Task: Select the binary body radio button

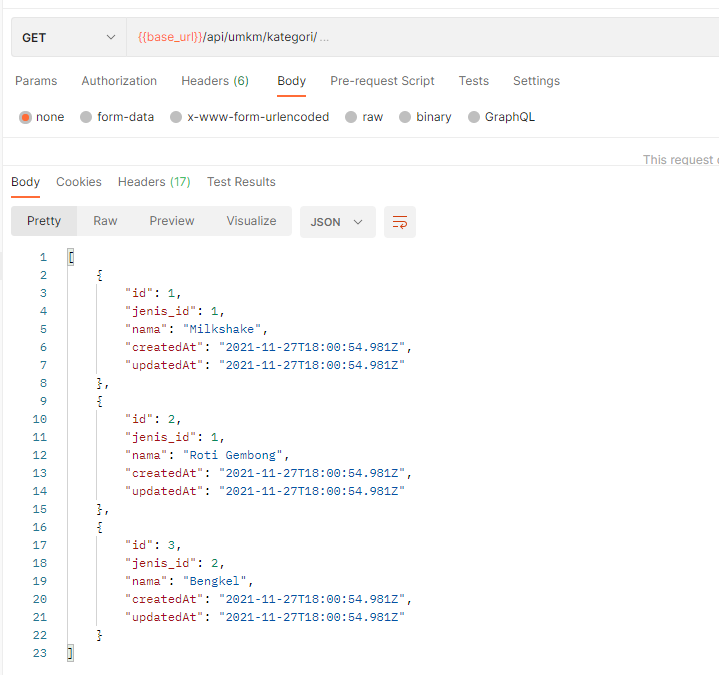Action: pos(404,117)
